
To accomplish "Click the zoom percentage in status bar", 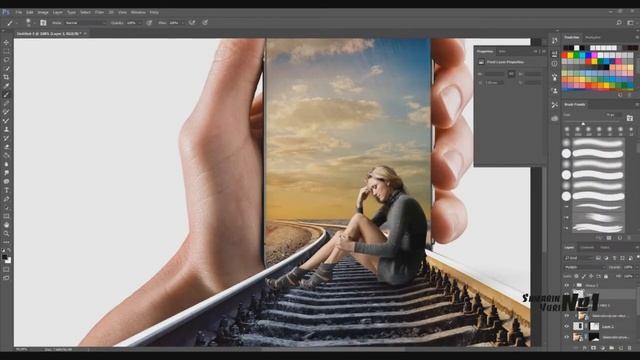I will (21, 349).
